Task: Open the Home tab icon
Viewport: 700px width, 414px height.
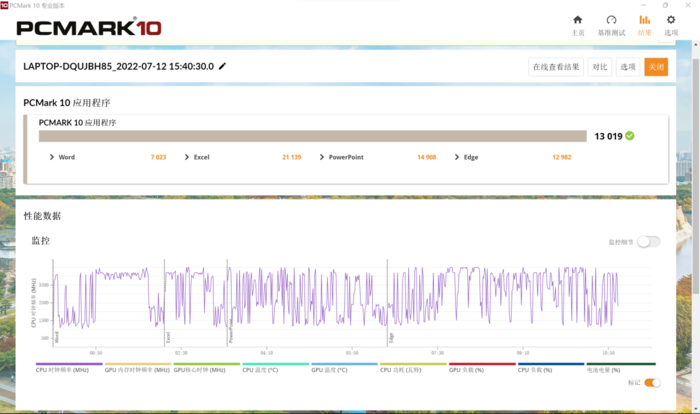Action: click(578, 20)
